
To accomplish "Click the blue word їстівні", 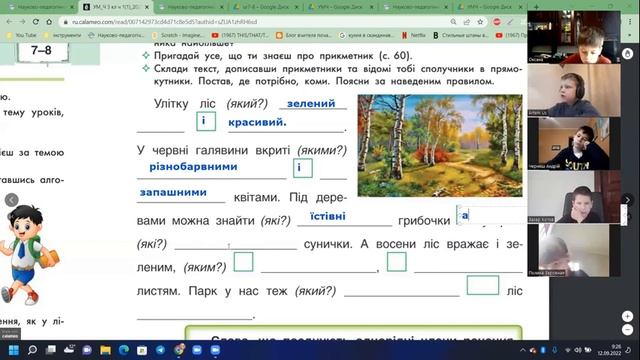I will coord(328,216).
